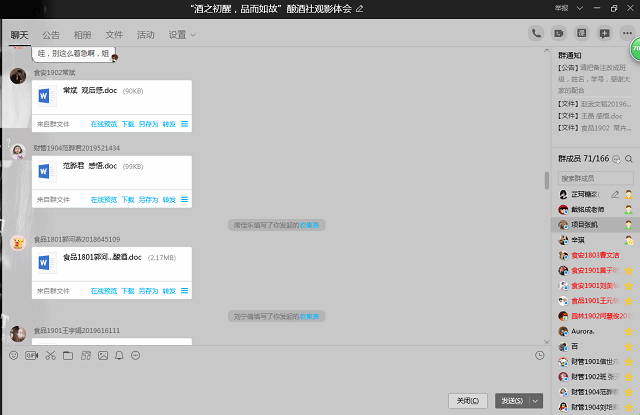The width and height of the screenshot is (640, 415).
Task: Open message history clock icon
Action: [540, 355]
